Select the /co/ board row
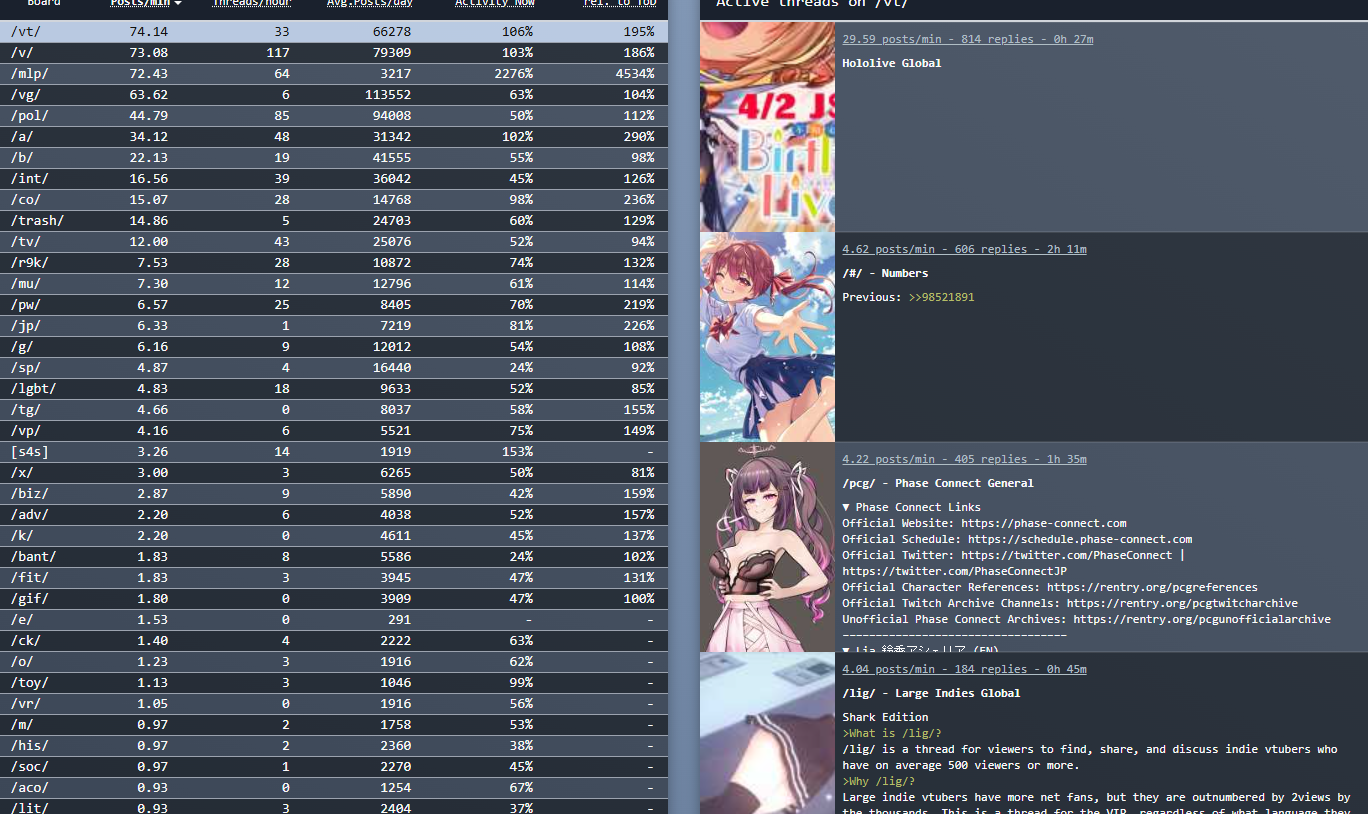Screen dimensions: 1368x814 tap(334, 200)
